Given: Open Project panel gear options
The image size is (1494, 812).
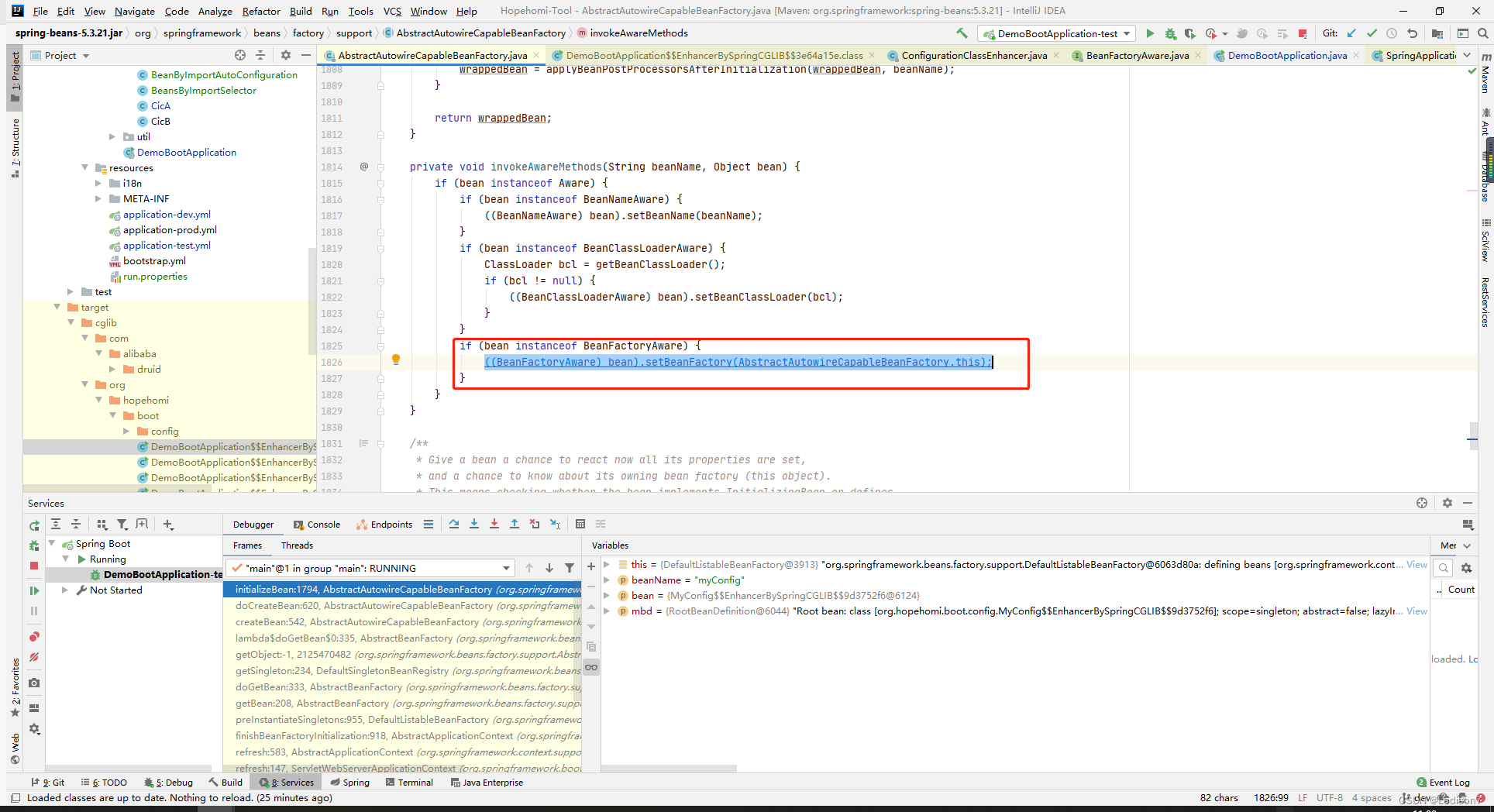Looking at the screenshot, I should [286, 55].
